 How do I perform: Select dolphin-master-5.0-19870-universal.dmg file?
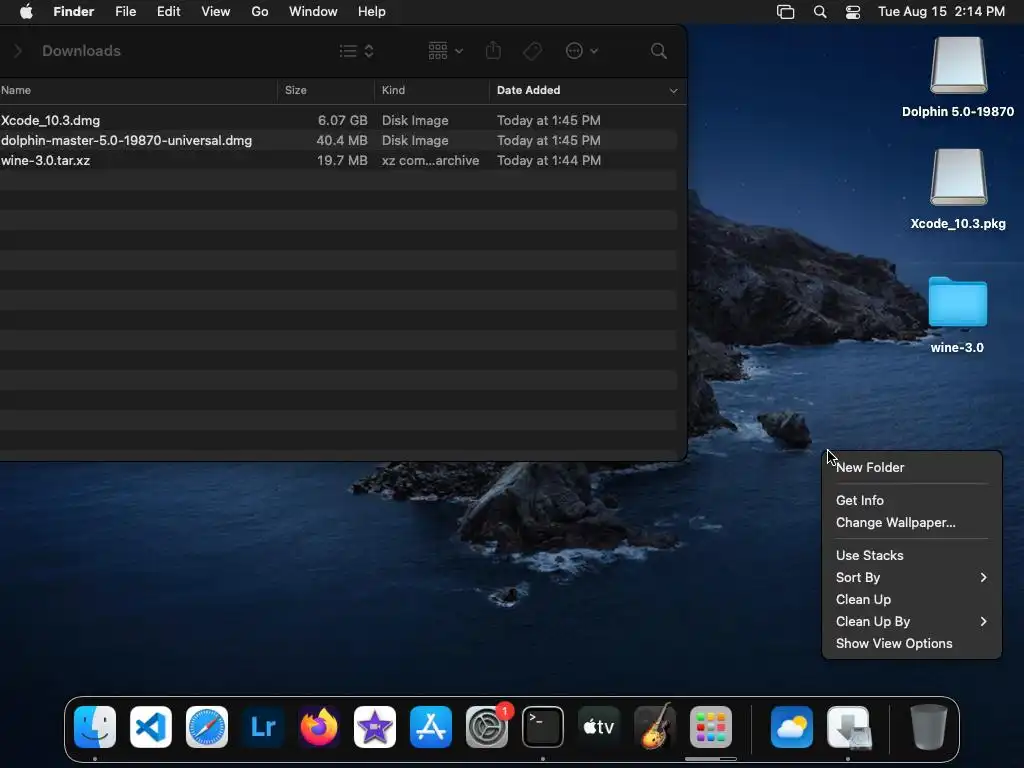point(126,140)
